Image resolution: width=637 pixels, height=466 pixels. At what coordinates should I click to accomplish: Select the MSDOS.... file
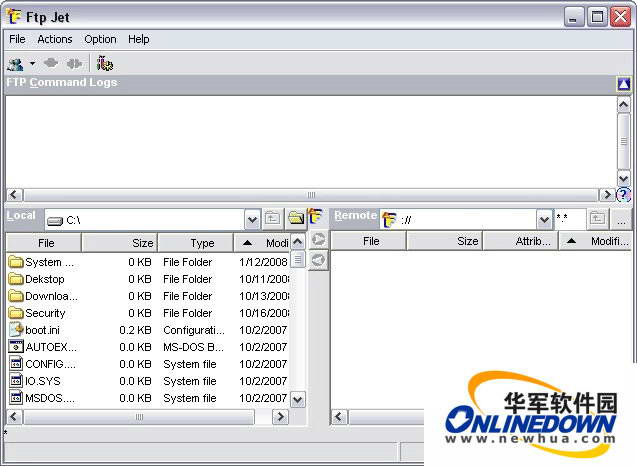pyautogui.click(x=42, y=398)
